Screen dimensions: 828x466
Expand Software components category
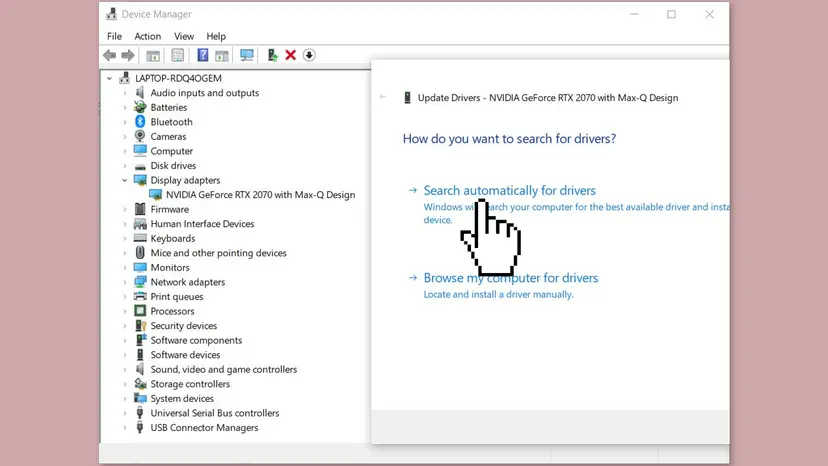click(125, 340)
